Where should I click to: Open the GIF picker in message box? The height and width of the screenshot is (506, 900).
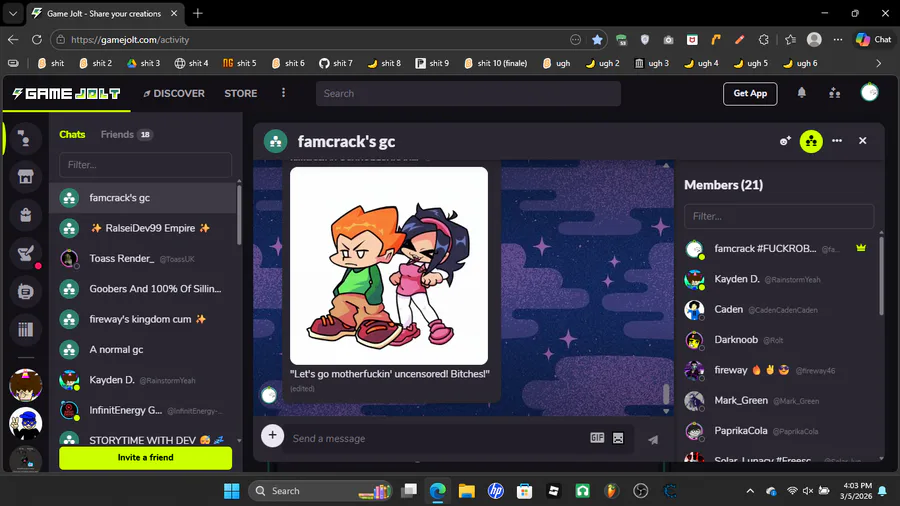[597, 438]
